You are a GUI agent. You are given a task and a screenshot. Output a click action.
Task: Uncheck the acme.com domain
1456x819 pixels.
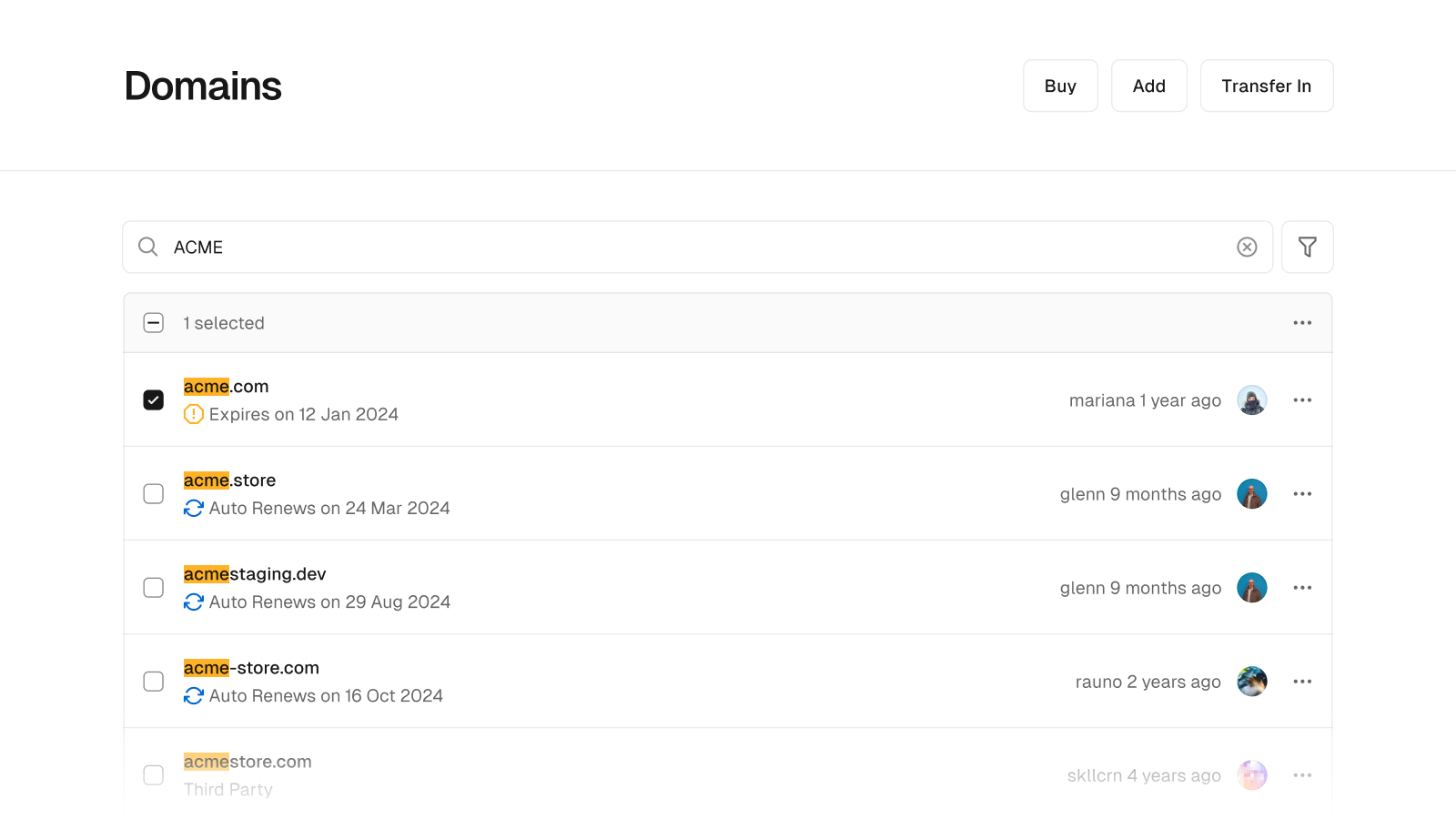point(153,399)
